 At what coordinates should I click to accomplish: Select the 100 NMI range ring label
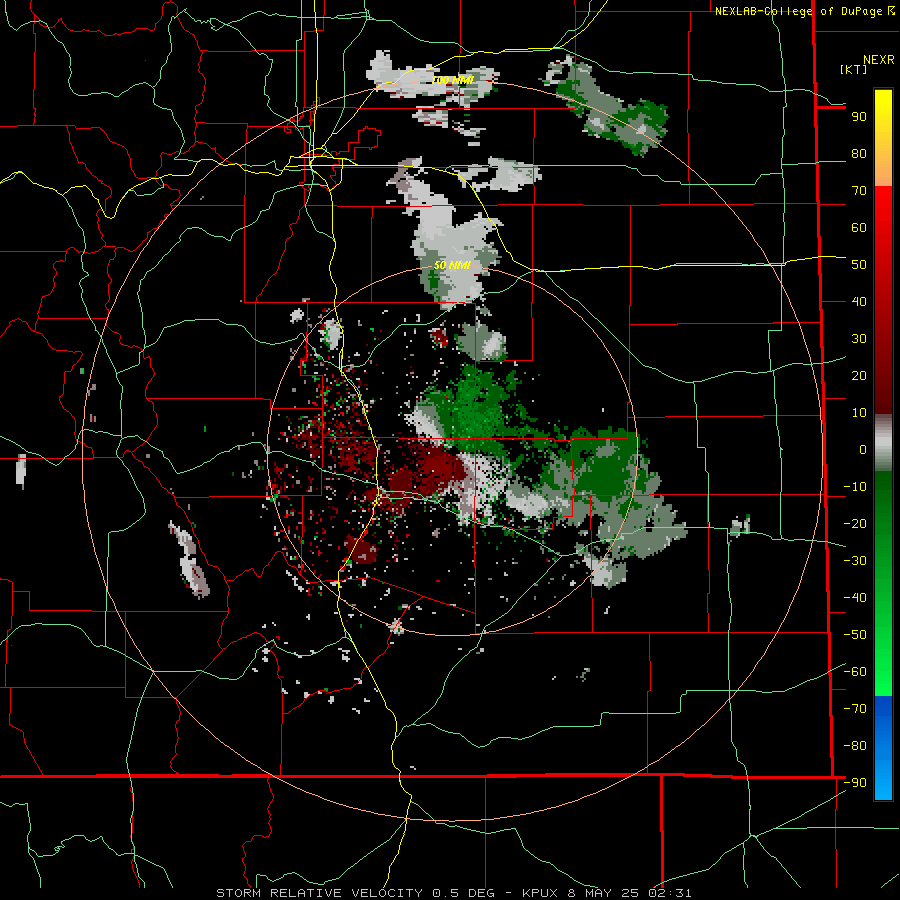tap(453, 80)
